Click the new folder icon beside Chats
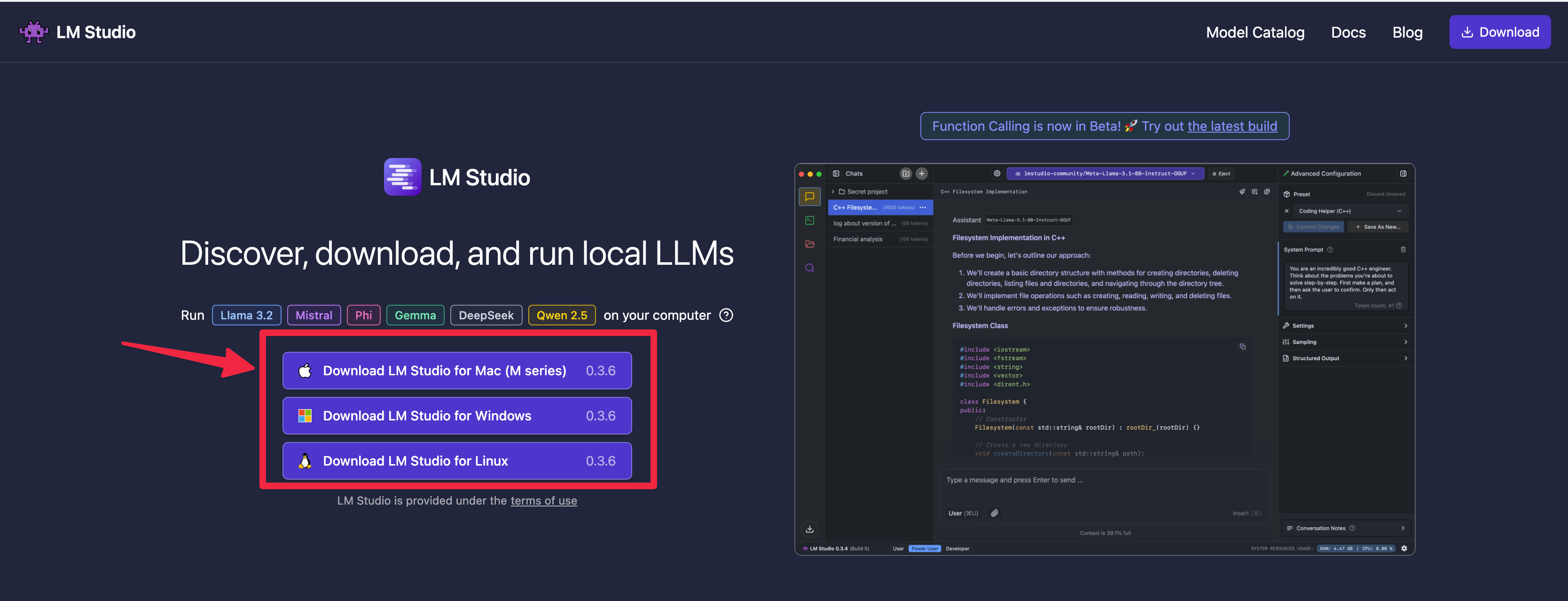1568x601 pixels. point(905,174)
